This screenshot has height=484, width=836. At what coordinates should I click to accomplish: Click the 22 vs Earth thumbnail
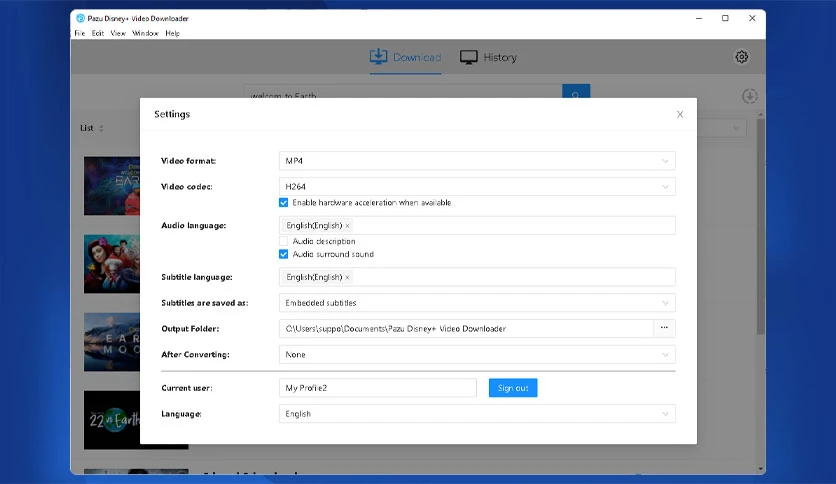pos(112,420)
